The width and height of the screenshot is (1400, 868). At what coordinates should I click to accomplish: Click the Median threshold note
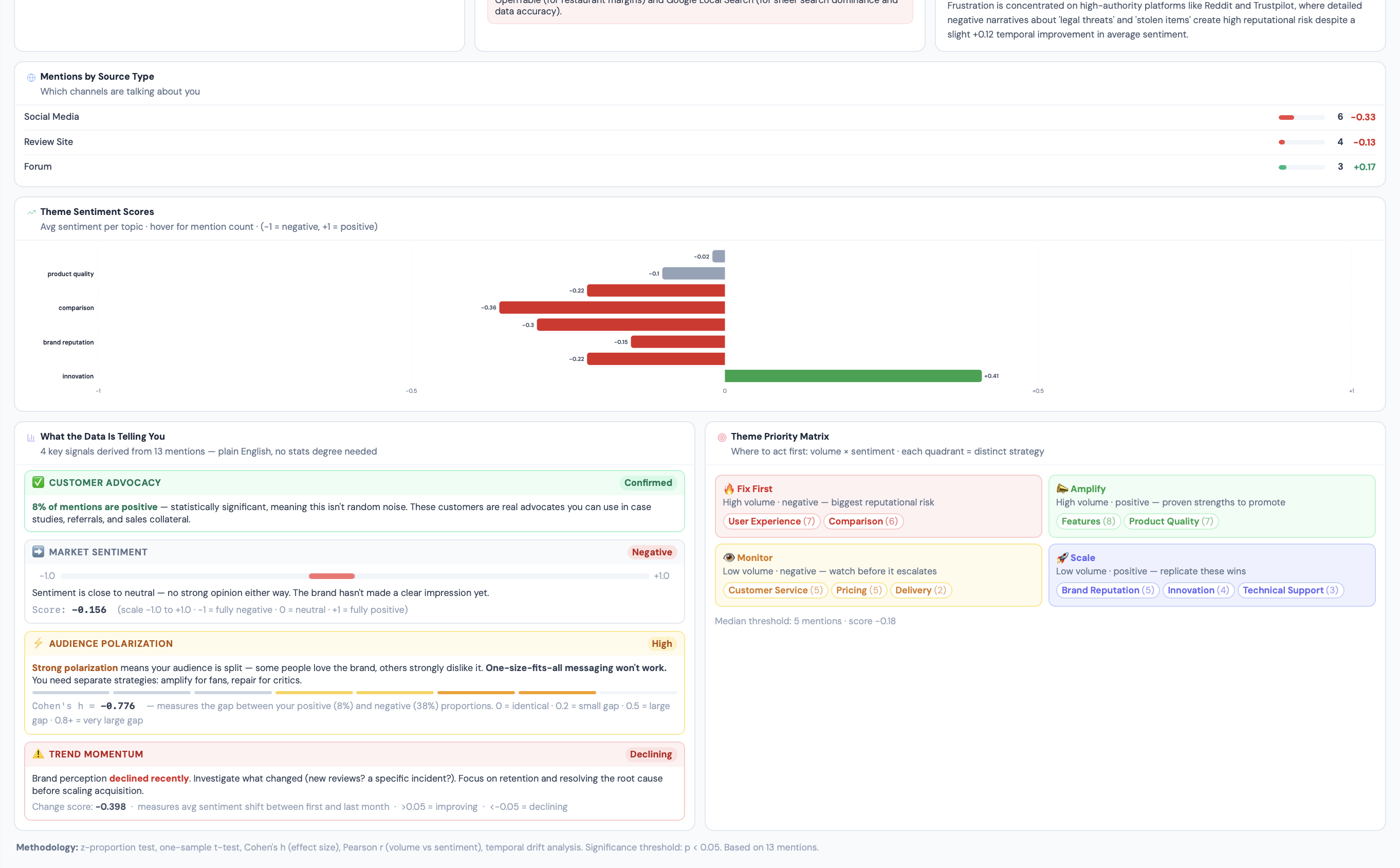[805, 621]
